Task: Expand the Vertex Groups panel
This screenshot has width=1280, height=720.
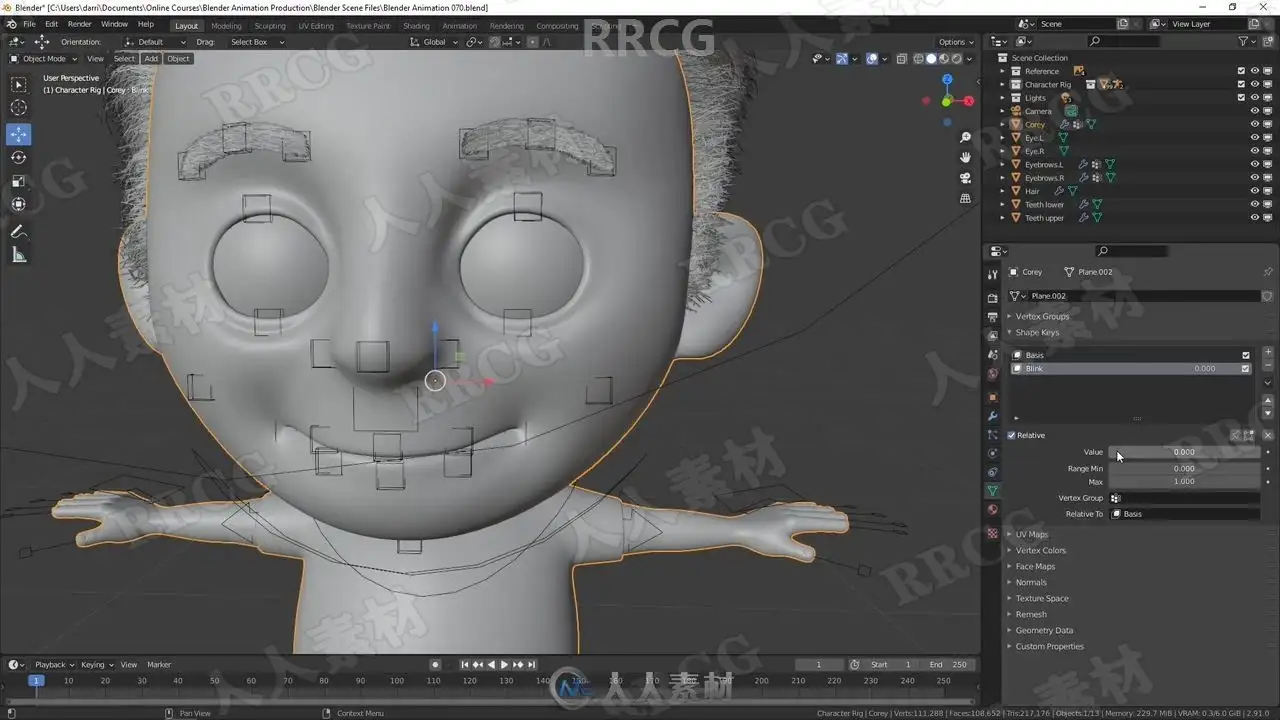Action: click(1042, 316)
